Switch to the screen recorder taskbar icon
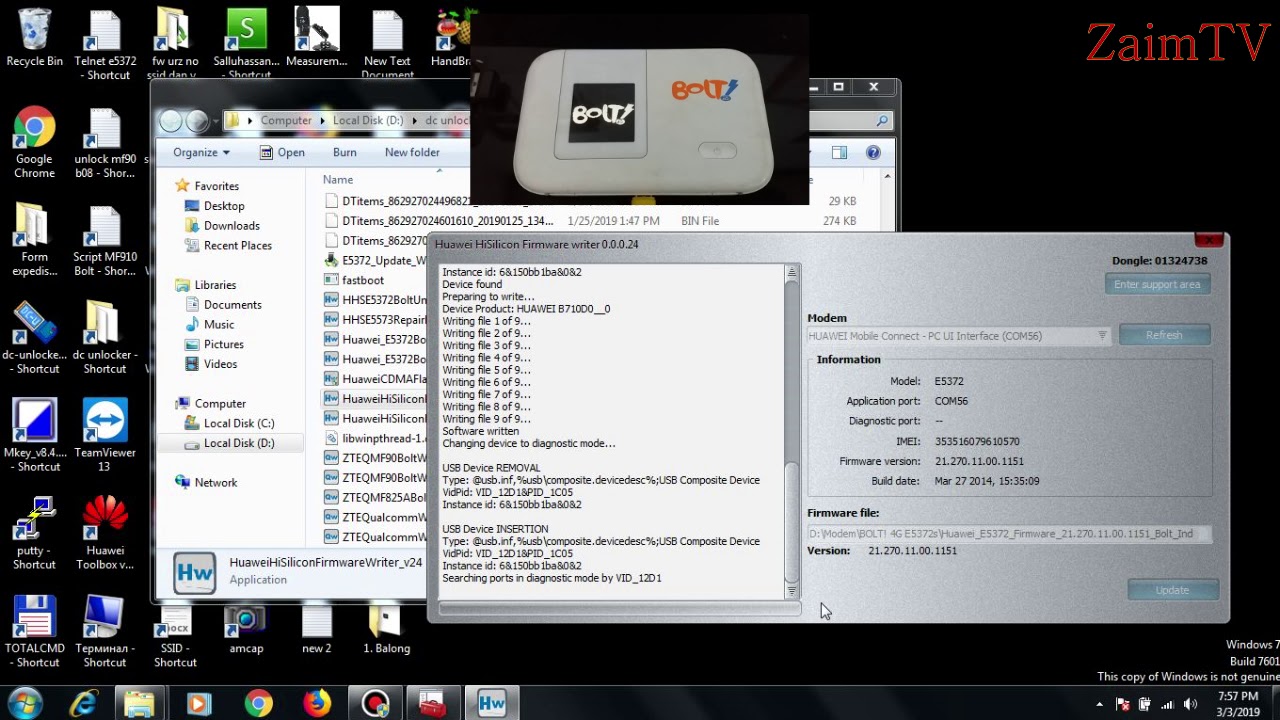Viewport: 1280px width, 720px height. (375, 704)
